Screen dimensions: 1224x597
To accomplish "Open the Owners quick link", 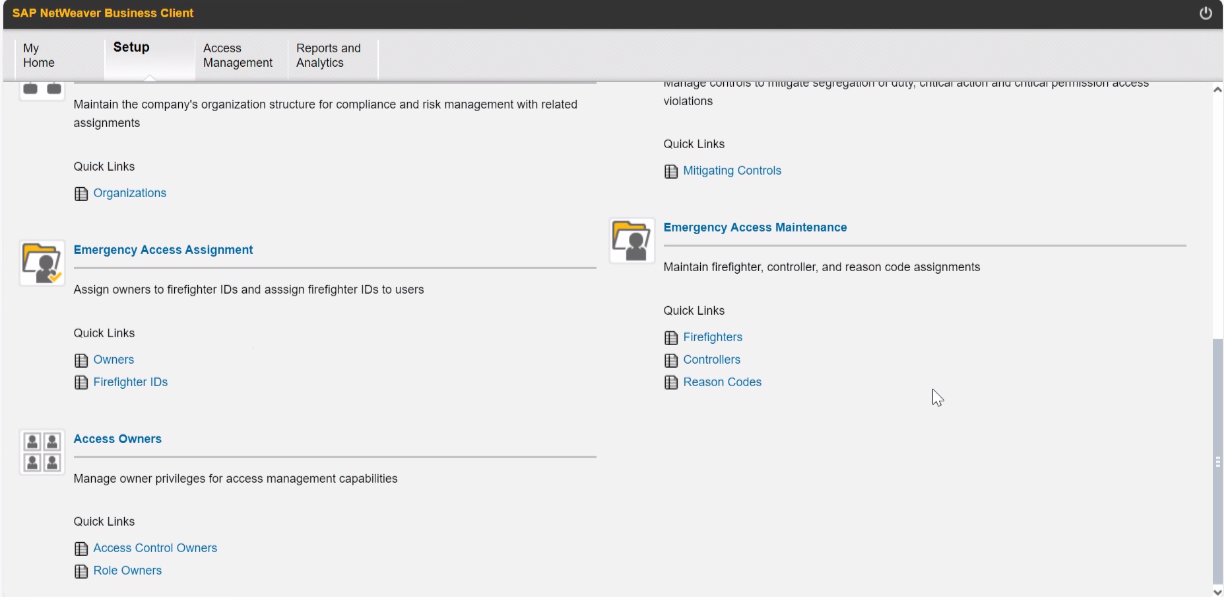I will (x=113, y=360).
